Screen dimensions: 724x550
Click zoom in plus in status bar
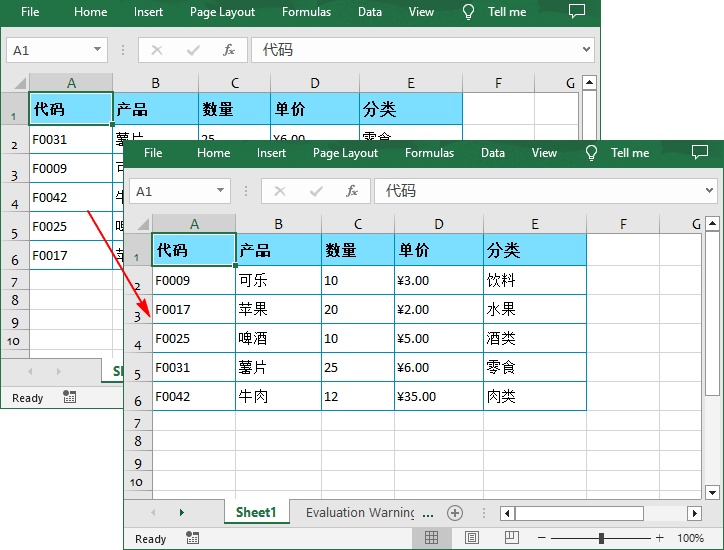click(659, 538)
